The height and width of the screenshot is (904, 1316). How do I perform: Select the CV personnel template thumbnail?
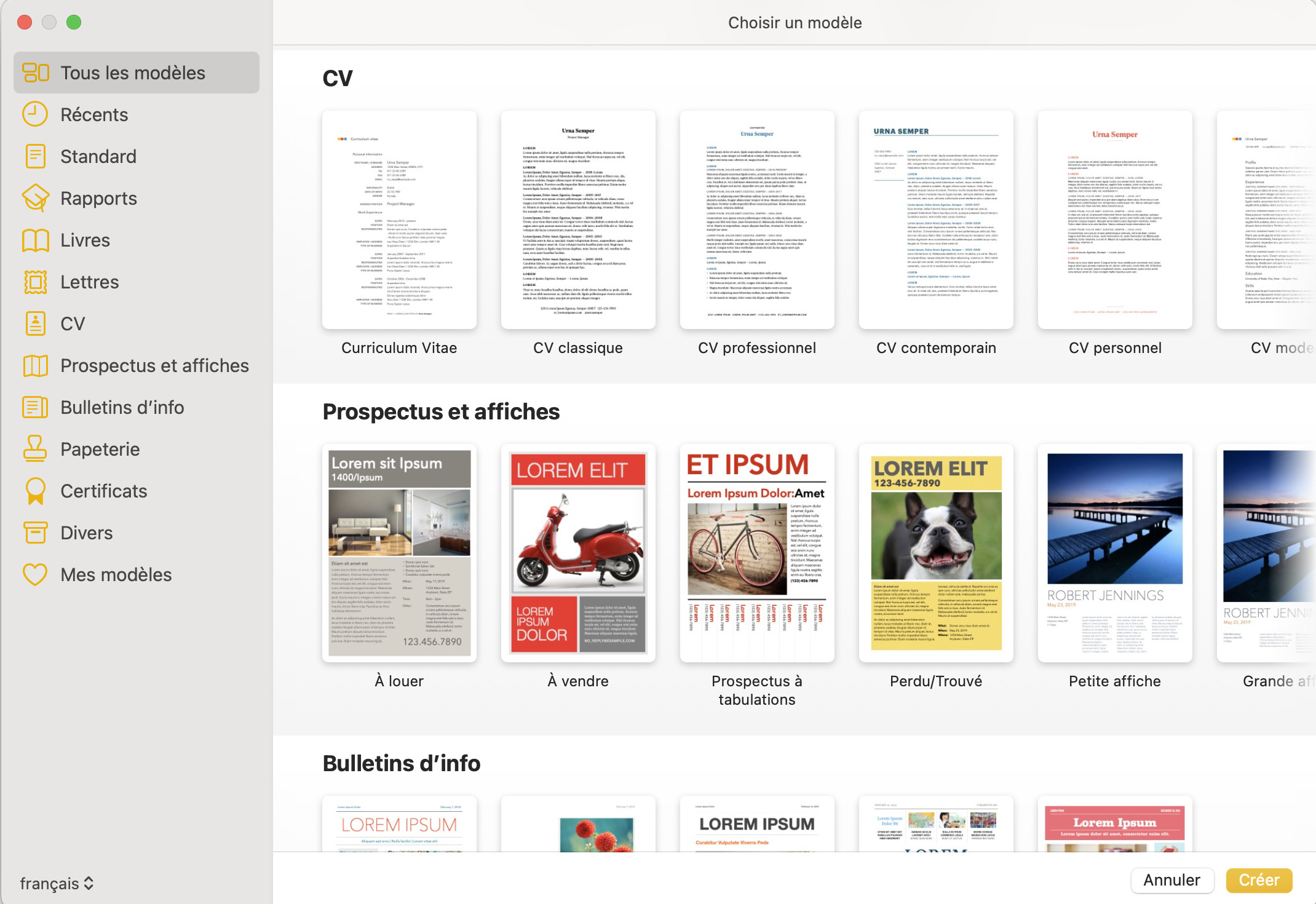1115,220
